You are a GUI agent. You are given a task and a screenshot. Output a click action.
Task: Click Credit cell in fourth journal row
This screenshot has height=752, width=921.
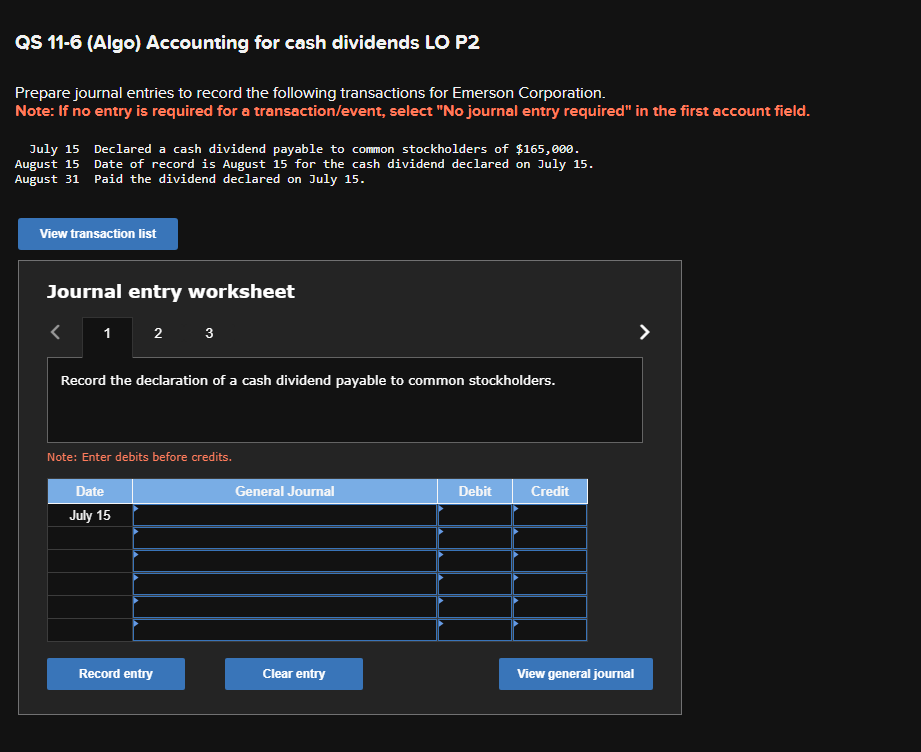point(550,584)
